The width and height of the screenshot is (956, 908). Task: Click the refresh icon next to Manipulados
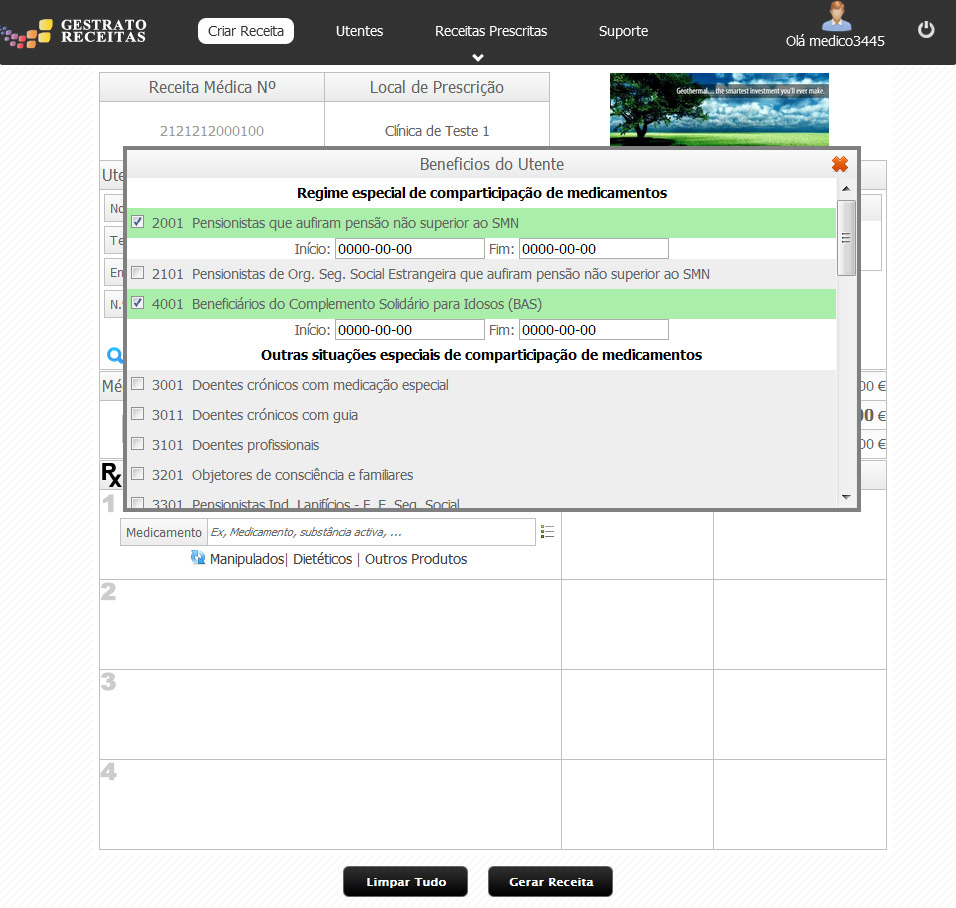click(198, 558)
